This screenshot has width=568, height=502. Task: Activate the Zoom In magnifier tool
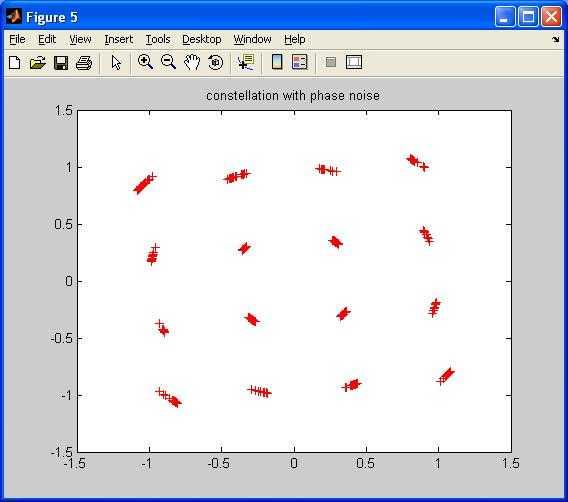(145, 62)
